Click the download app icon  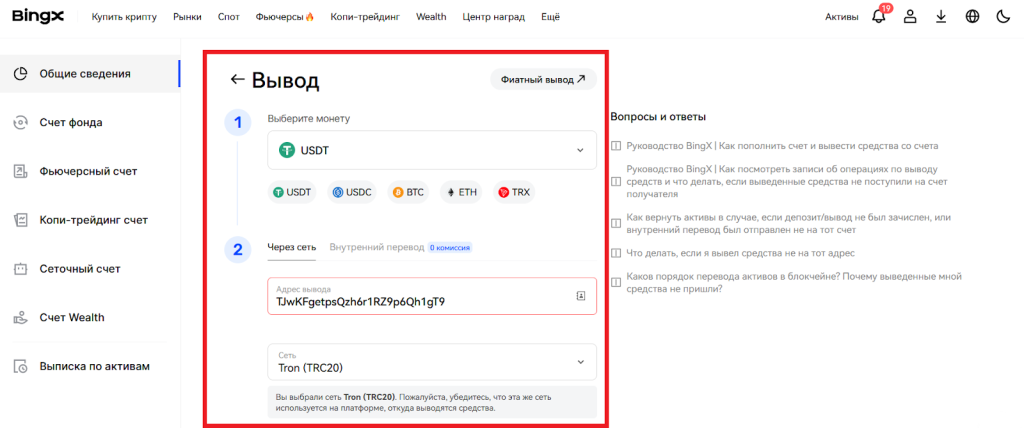(941, 17)
